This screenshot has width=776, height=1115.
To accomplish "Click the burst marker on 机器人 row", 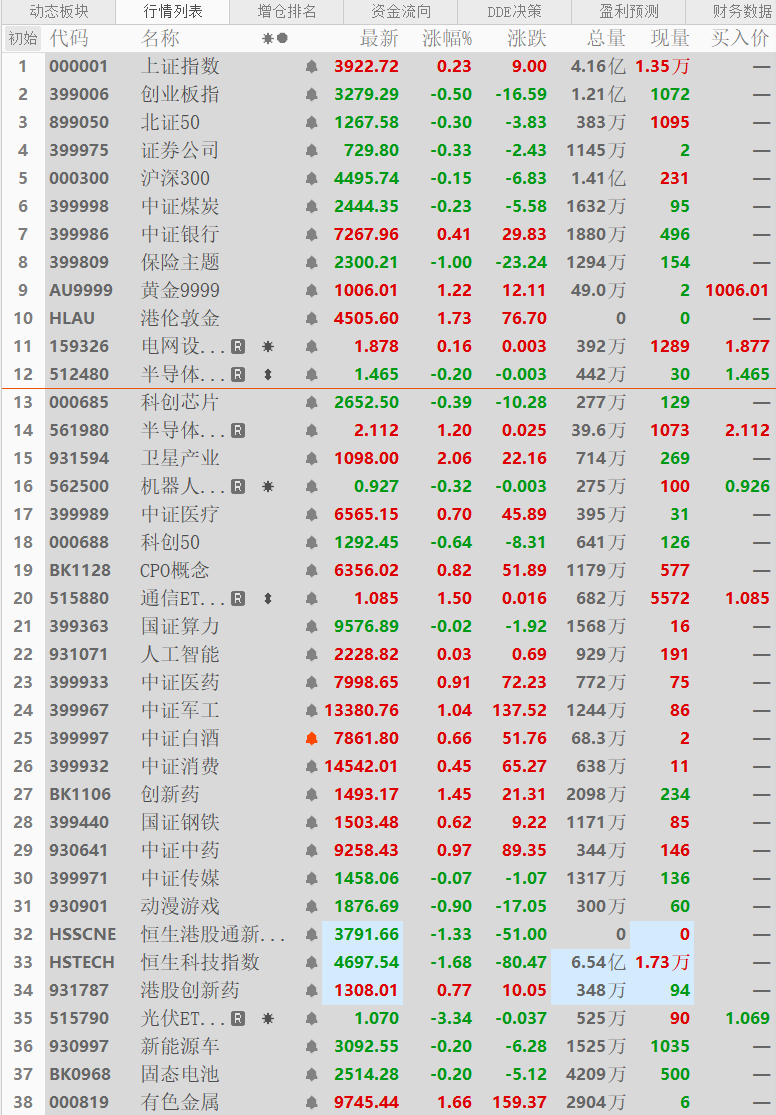I will point(268,487).
